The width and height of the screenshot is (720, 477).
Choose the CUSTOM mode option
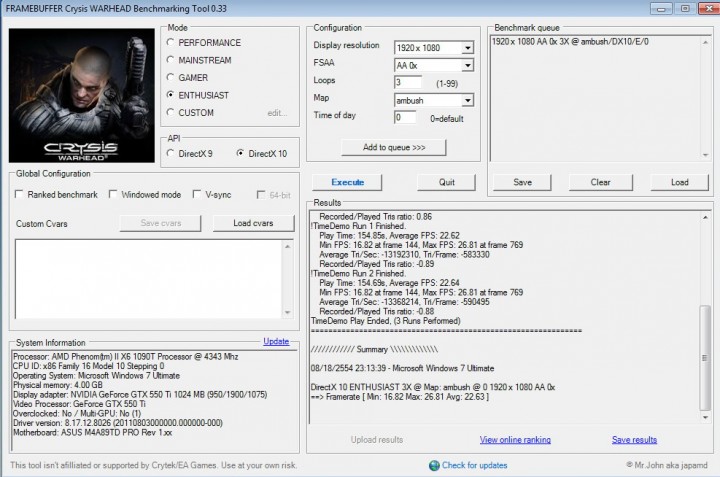(170, 112)
